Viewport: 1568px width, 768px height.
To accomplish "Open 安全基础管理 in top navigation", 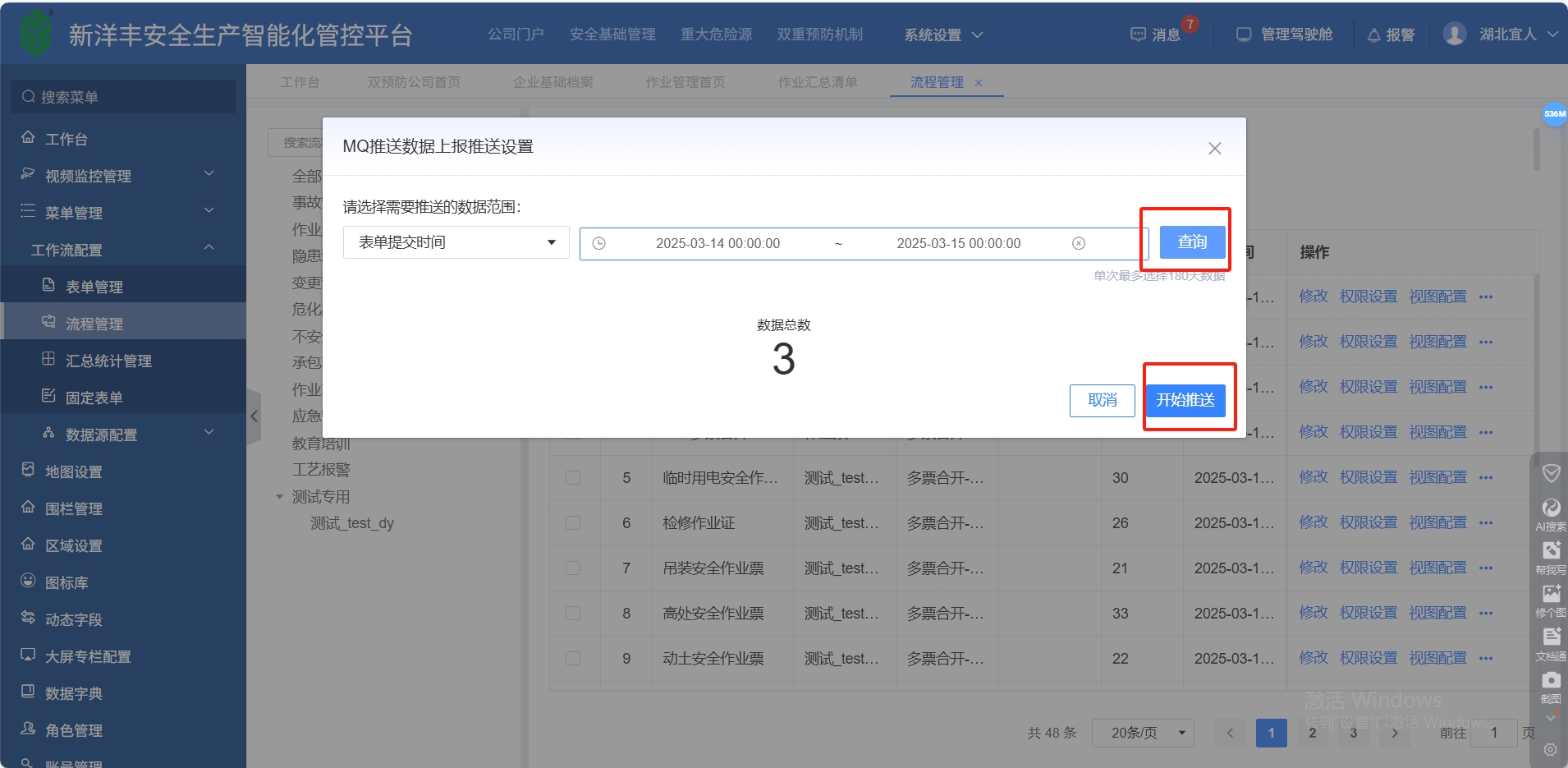I will 612,34.
